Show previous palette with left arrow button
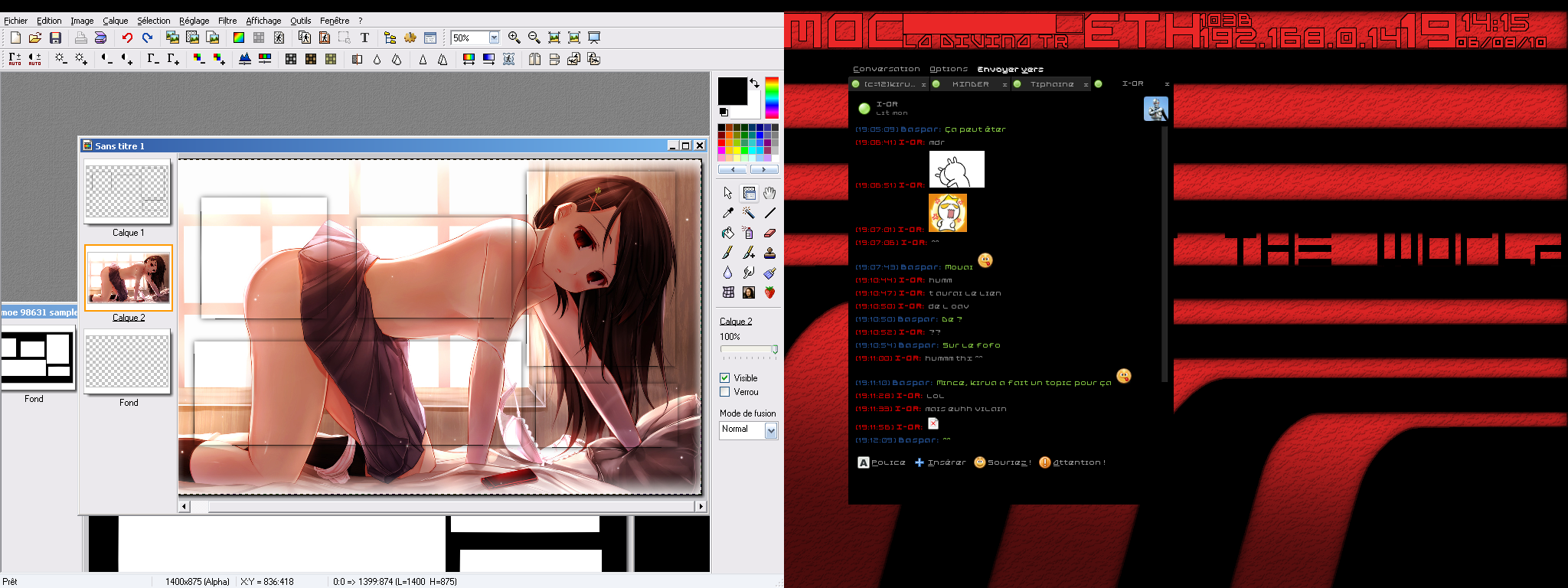The image size is (1568, 588). coord(733,169)
